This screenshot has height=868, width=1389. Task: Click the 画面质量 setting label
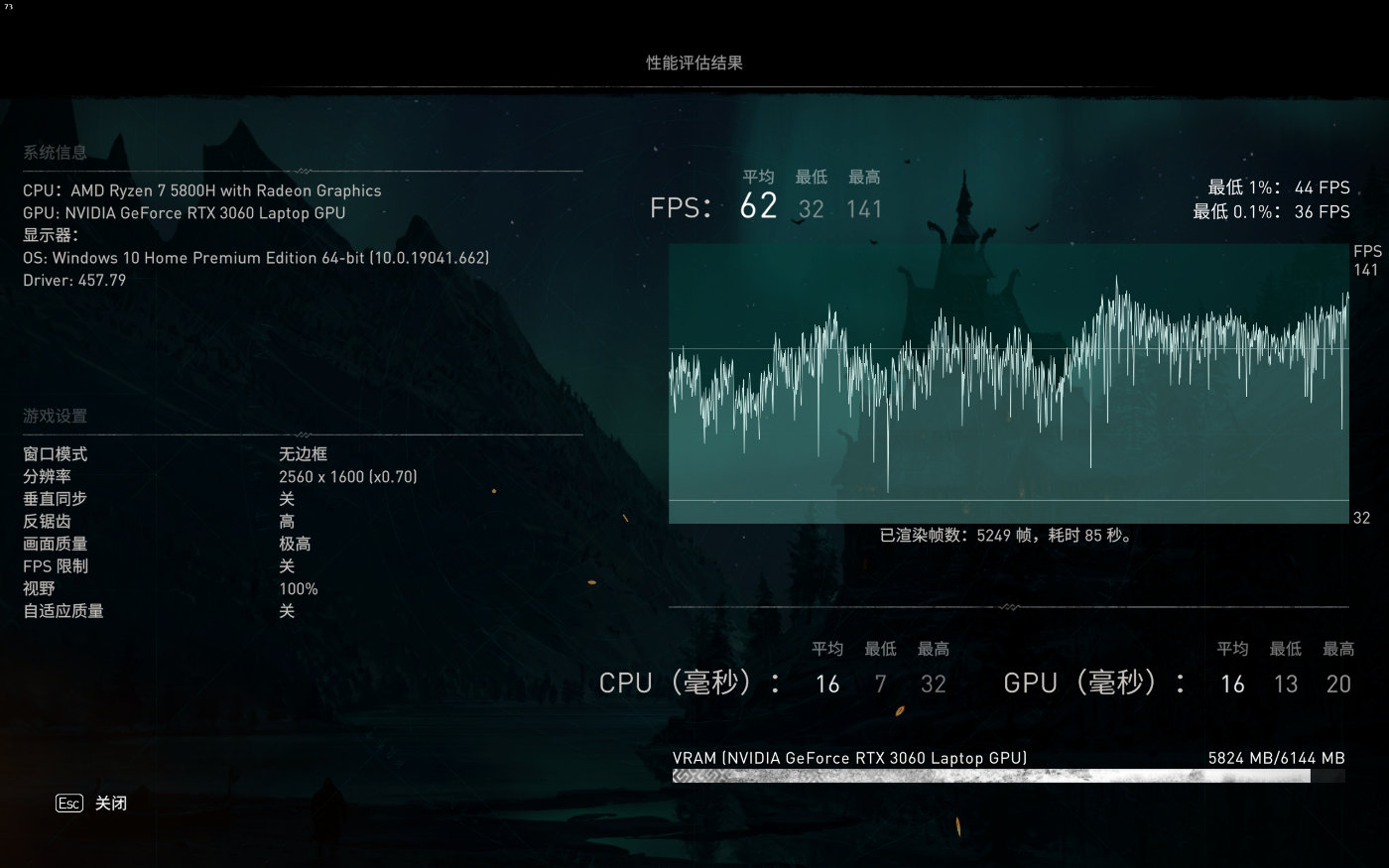coord(55,544)
